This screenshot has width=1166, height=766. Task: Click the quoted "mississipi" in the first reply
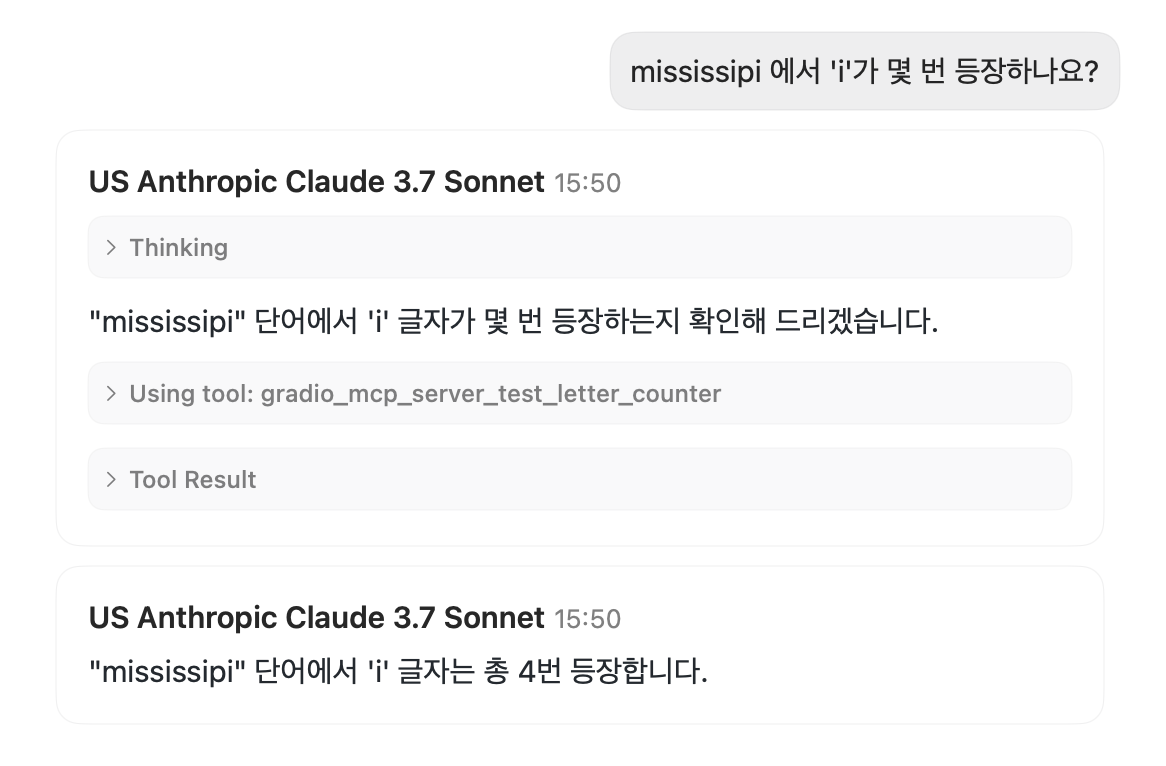167,323
